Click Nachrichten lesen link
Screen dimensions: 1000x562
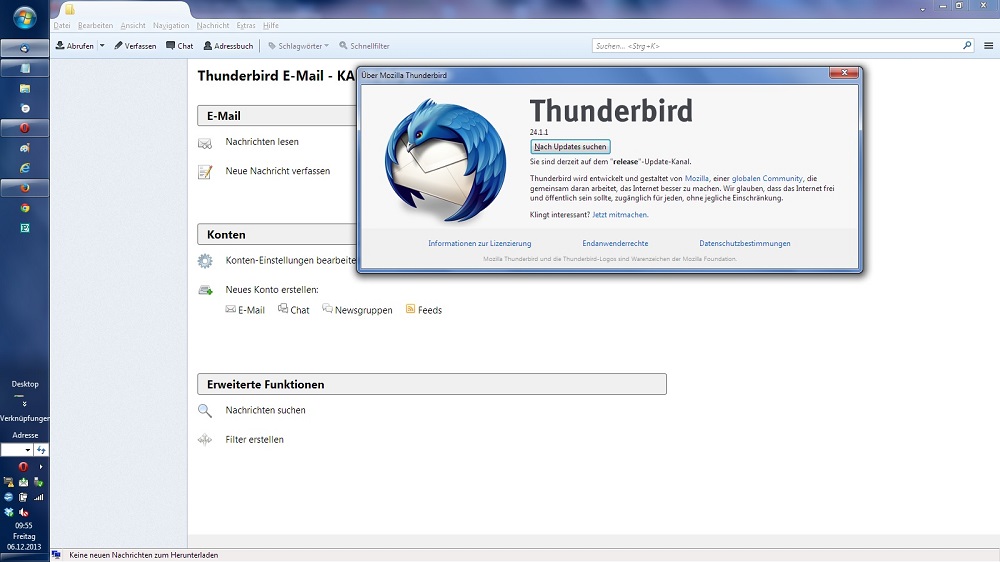coord(262,142)
